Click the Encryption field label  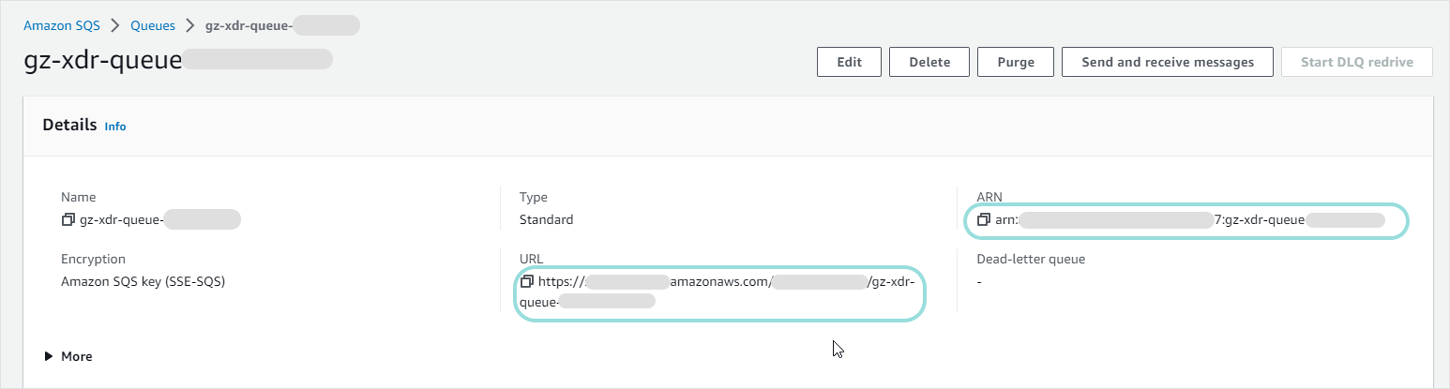click(x=93, y=259)
